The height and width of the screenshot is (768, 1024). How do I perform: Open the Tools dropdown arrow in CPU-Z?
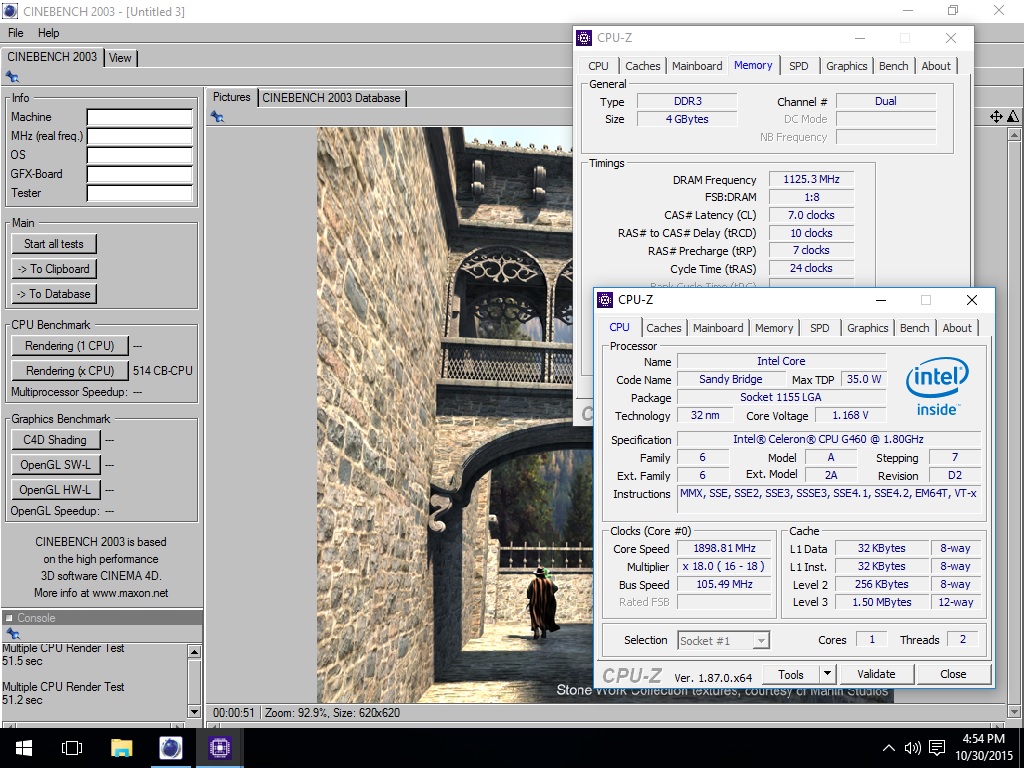click(827, 674)
